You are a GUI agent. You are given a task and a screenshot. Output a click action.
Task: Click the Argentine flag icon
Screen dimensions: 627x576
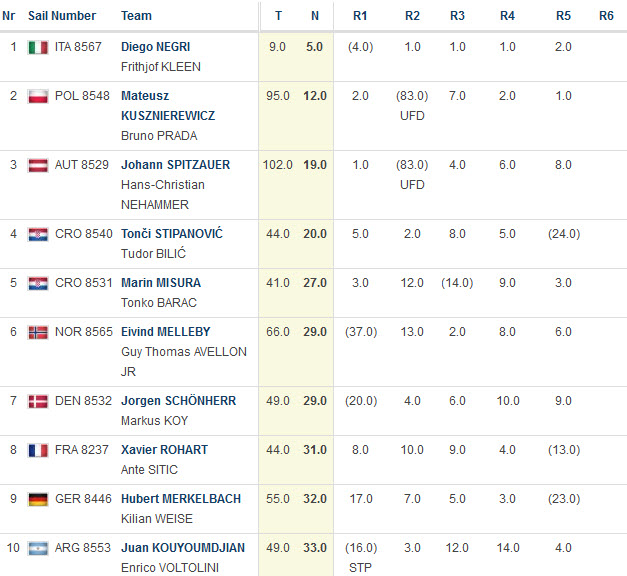[38, 548]
